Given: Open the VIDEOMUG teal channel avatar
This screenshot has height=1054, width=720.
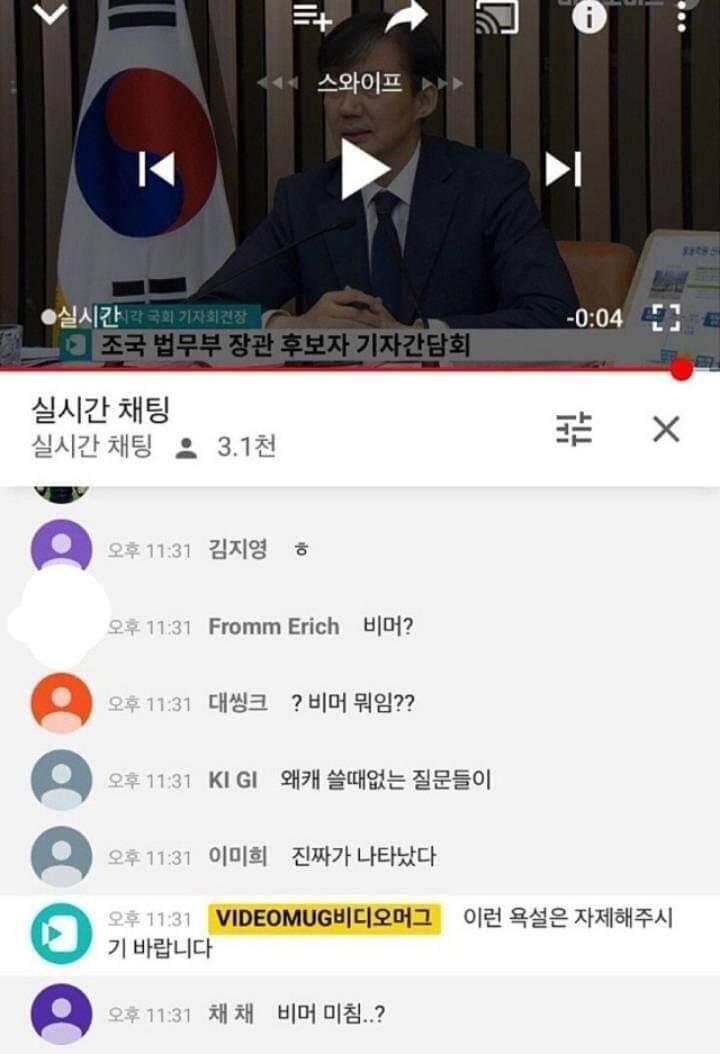Looking at the screenshot, I should pyautogui.click(x=61, y=934).
